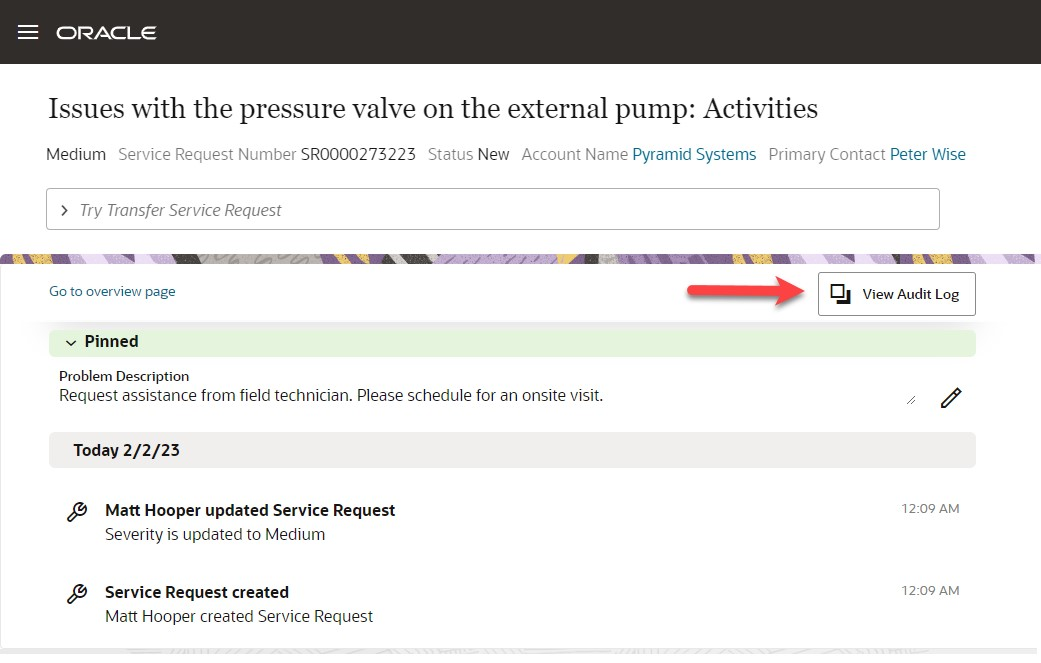The width and height of the screenshot is (1041, 663).
Task: Open the Service Request created activity entry
Action: click(197, 592)
